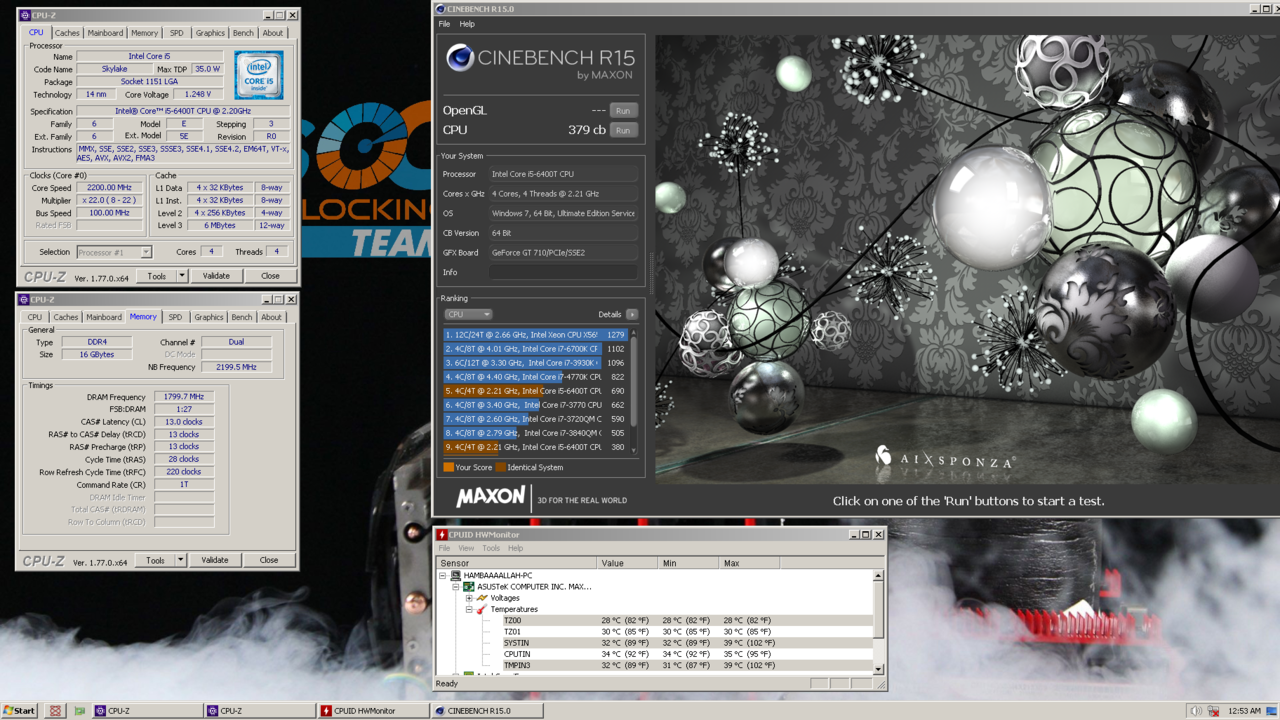
Task: Open the Start menu
Action: pos(19,711)
